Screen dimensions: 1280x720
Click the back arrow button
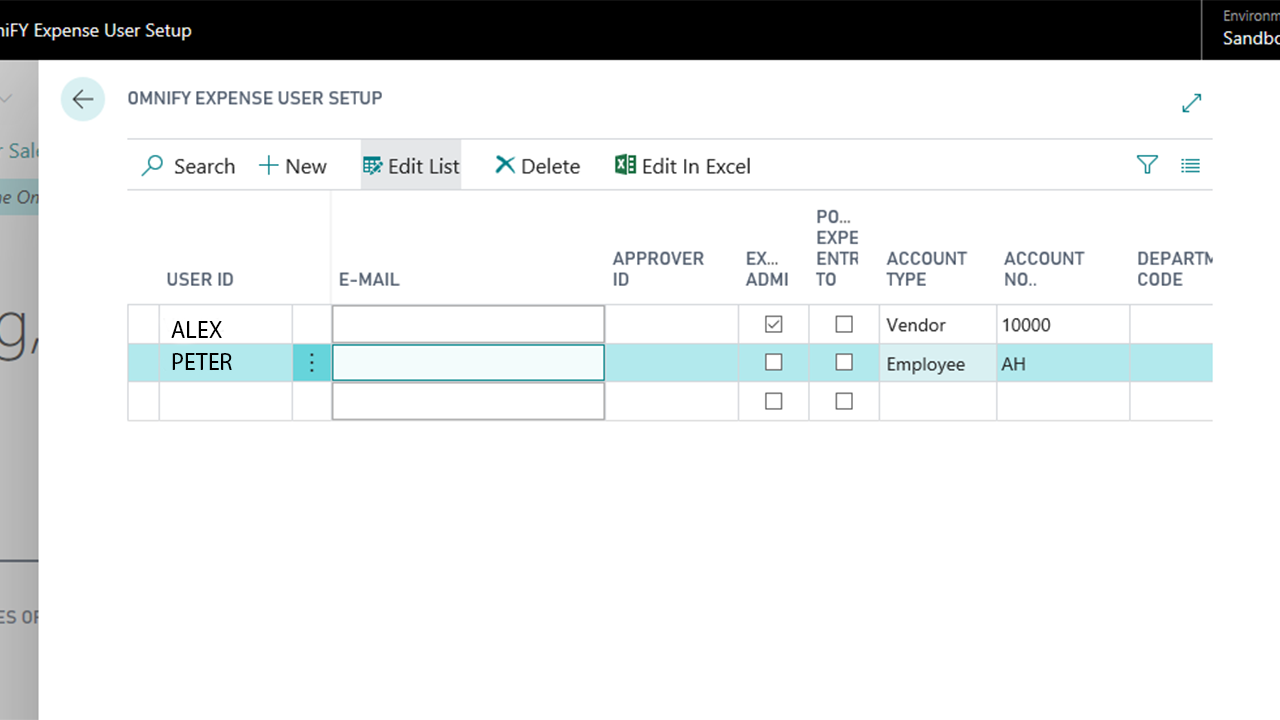tap(83, 99)
